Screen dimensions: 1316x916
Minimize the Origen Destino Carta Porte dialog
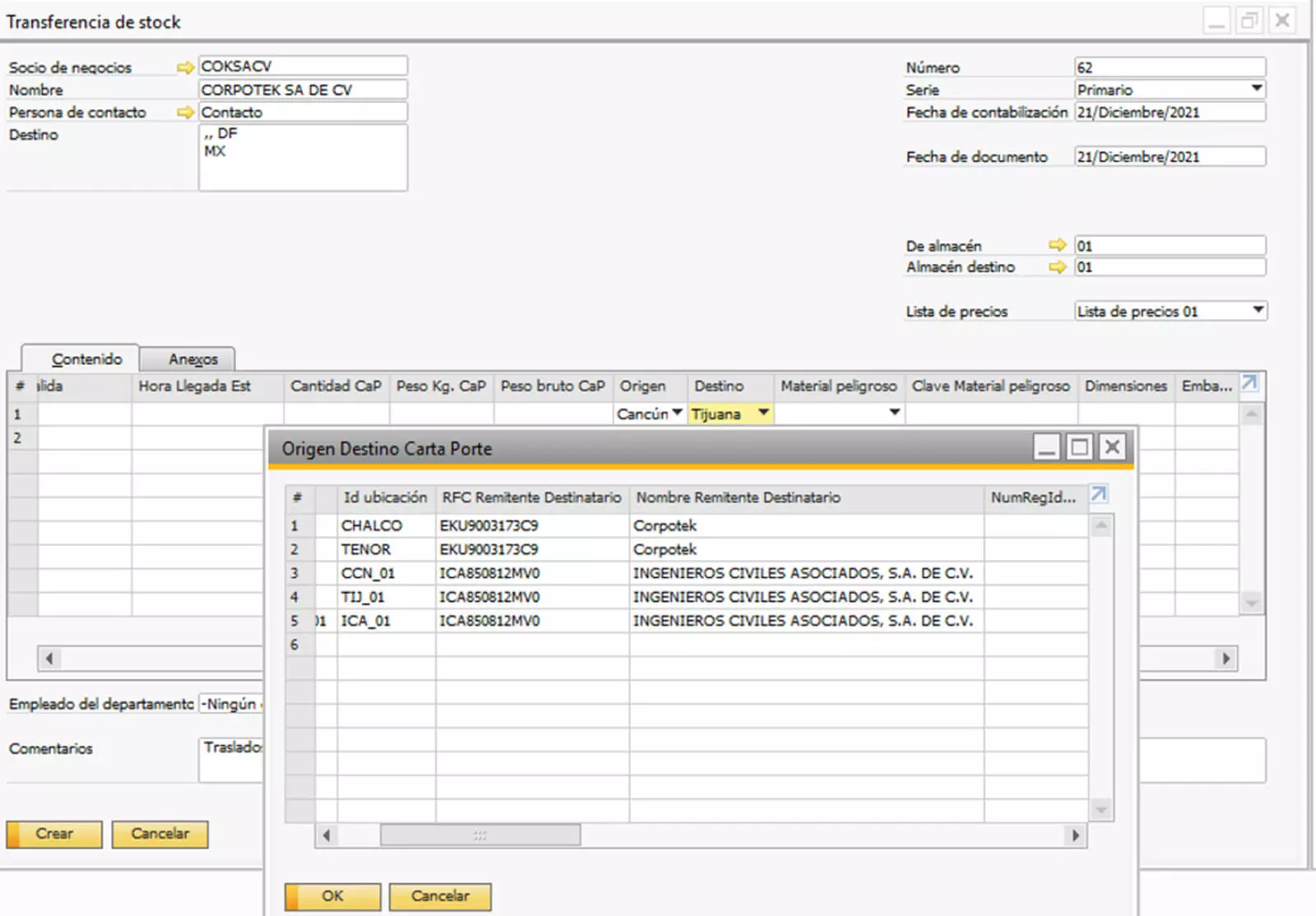click(1046, 447)
